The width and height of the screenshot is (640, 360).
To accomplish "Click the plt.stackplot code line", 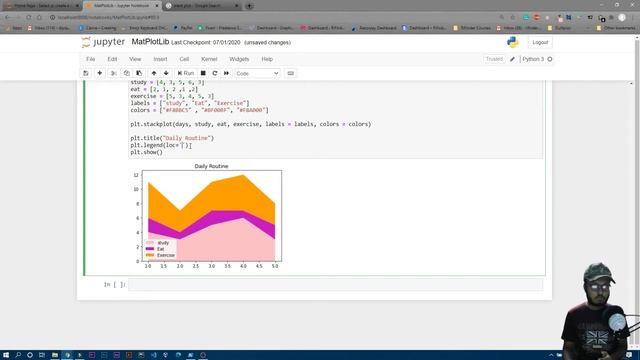I will point(251,124).
